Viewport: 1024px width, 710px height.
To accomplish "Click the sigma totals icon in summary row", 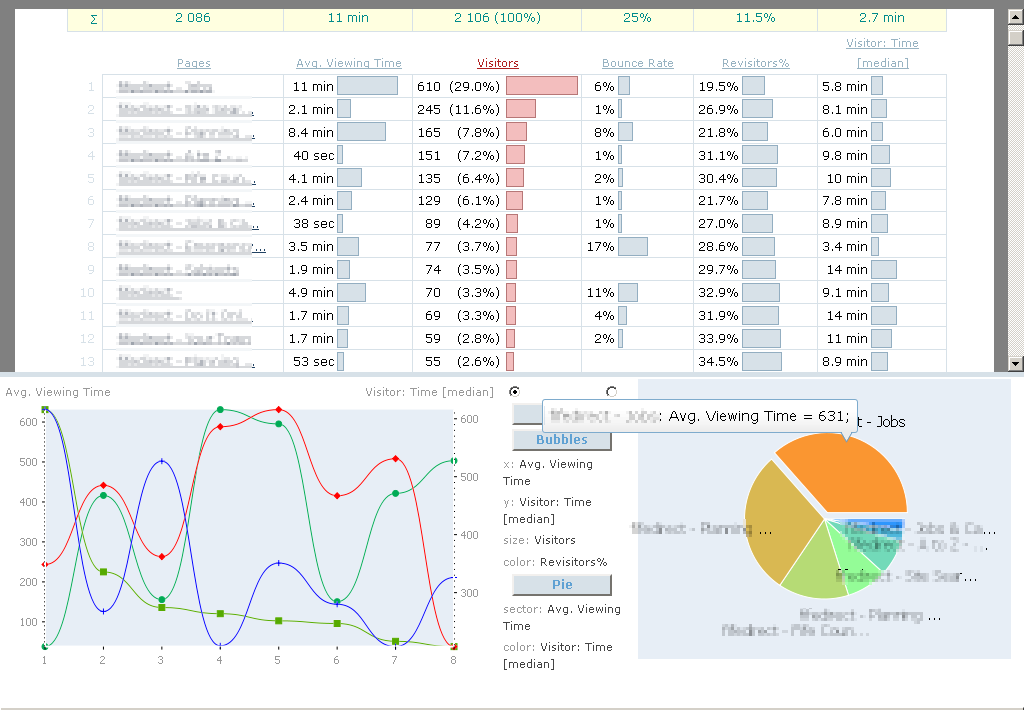I will coord(94,18).
